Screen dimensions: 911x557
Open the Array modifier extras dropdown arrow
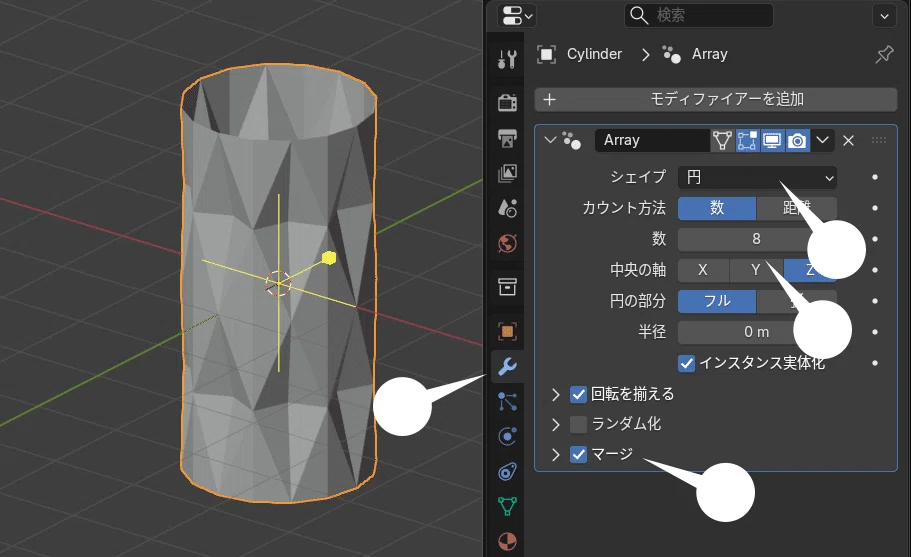tap(822, 140)
